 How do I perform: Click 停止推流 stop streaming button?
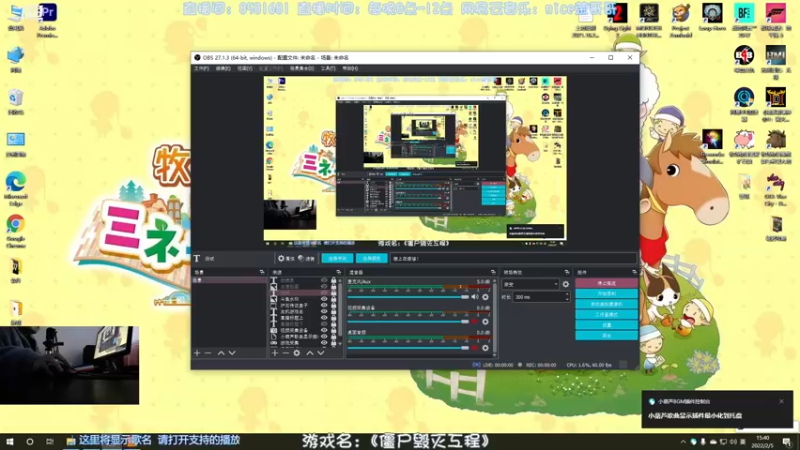coord(607,283)
